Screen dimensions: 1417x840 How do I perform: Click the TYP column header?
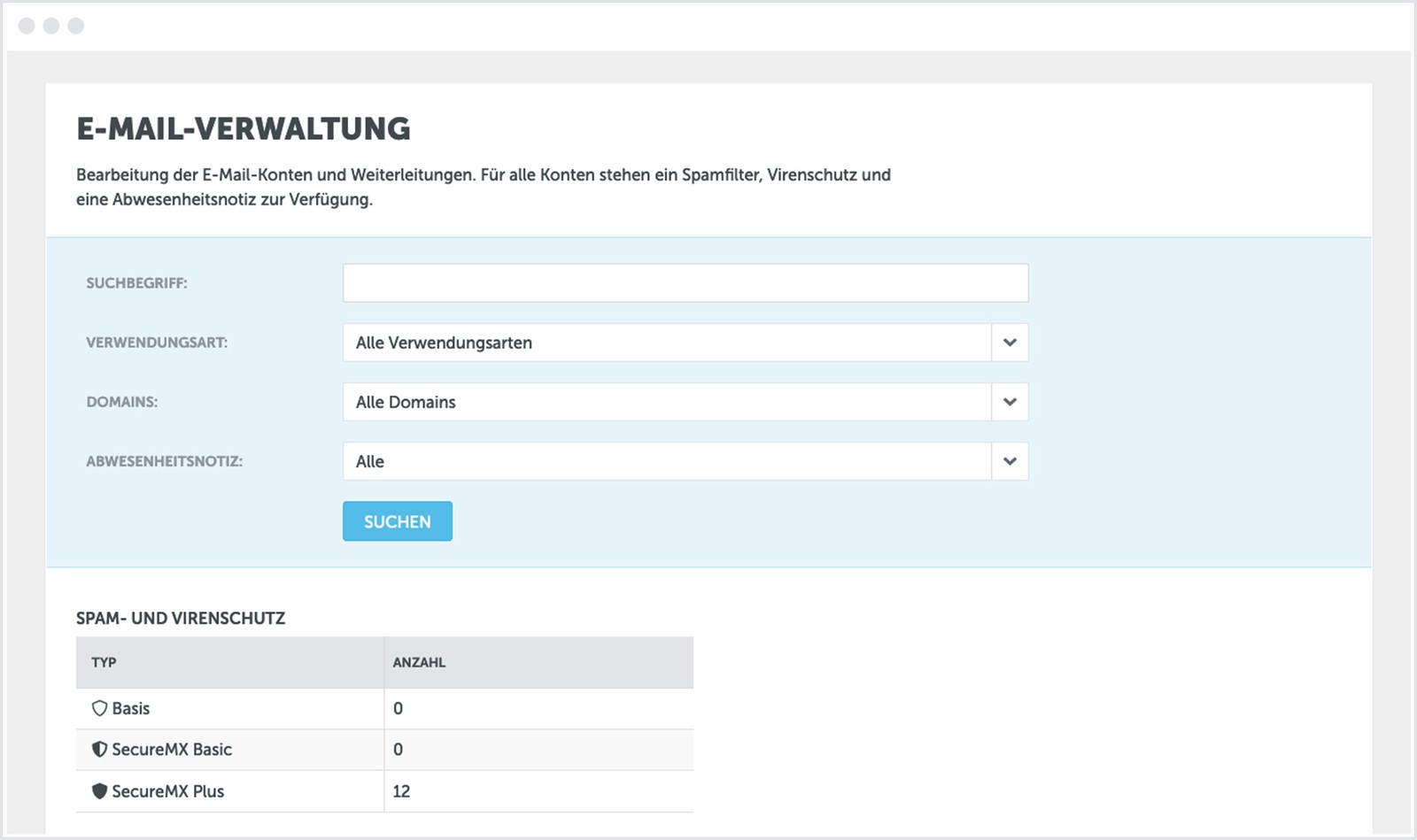[104, 662]
